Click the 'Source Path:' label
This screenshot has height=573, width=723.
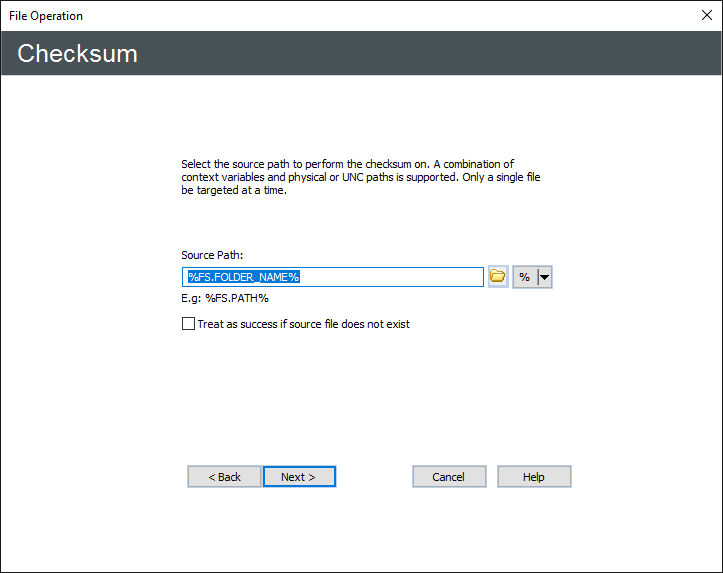pos(212,255)
